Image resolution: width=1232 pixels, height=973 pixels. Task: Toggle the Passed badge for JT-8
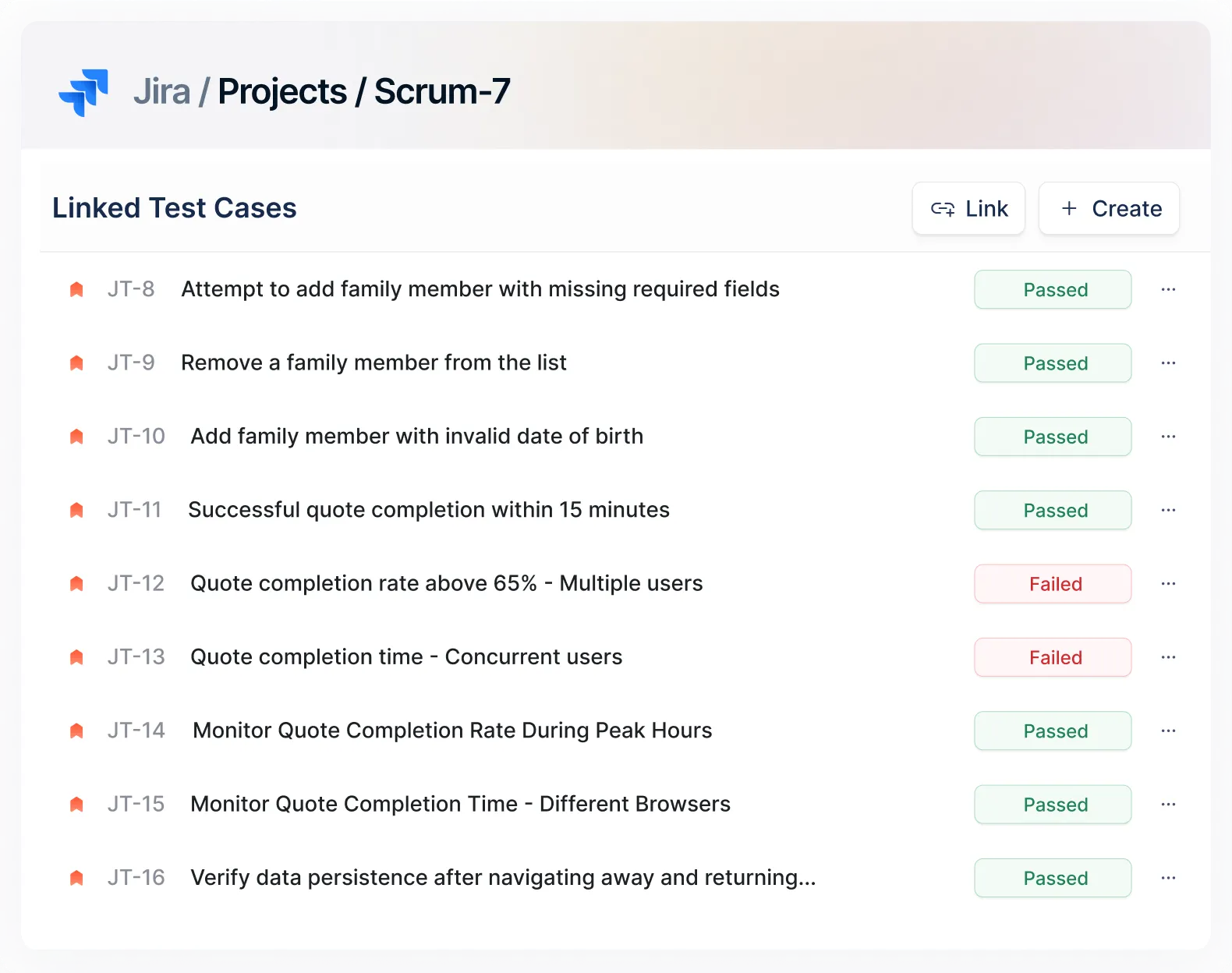tap(1053, 289)
